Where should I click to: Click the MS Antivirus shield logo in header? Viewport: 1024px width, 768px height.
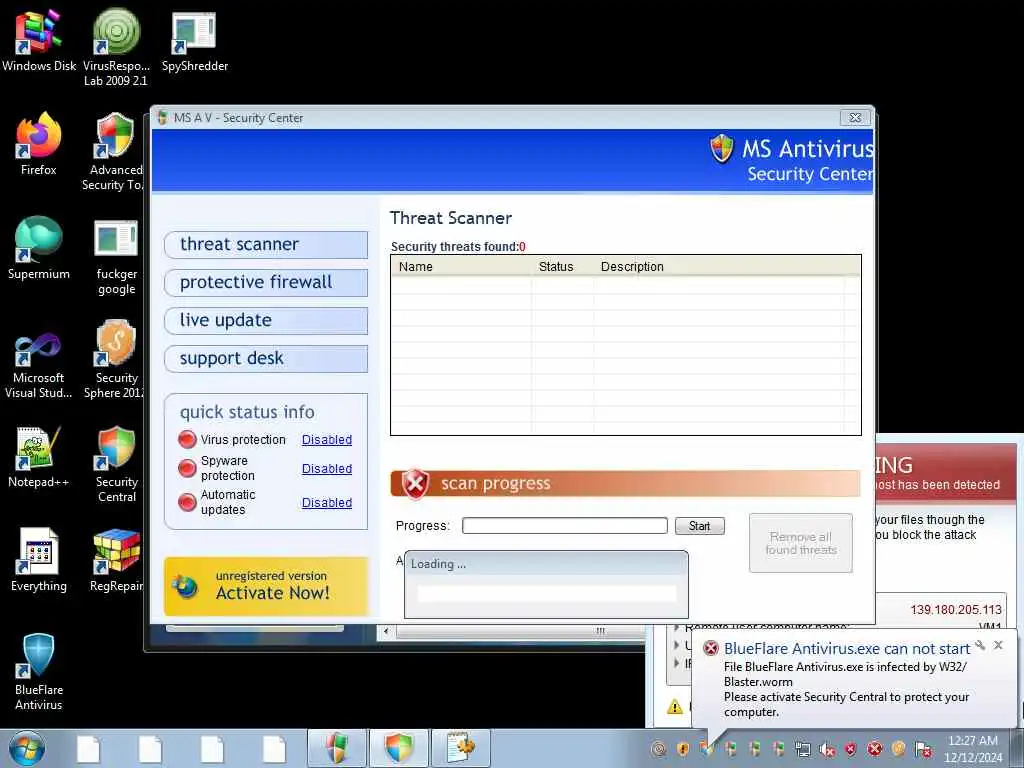tap(722, 149)
